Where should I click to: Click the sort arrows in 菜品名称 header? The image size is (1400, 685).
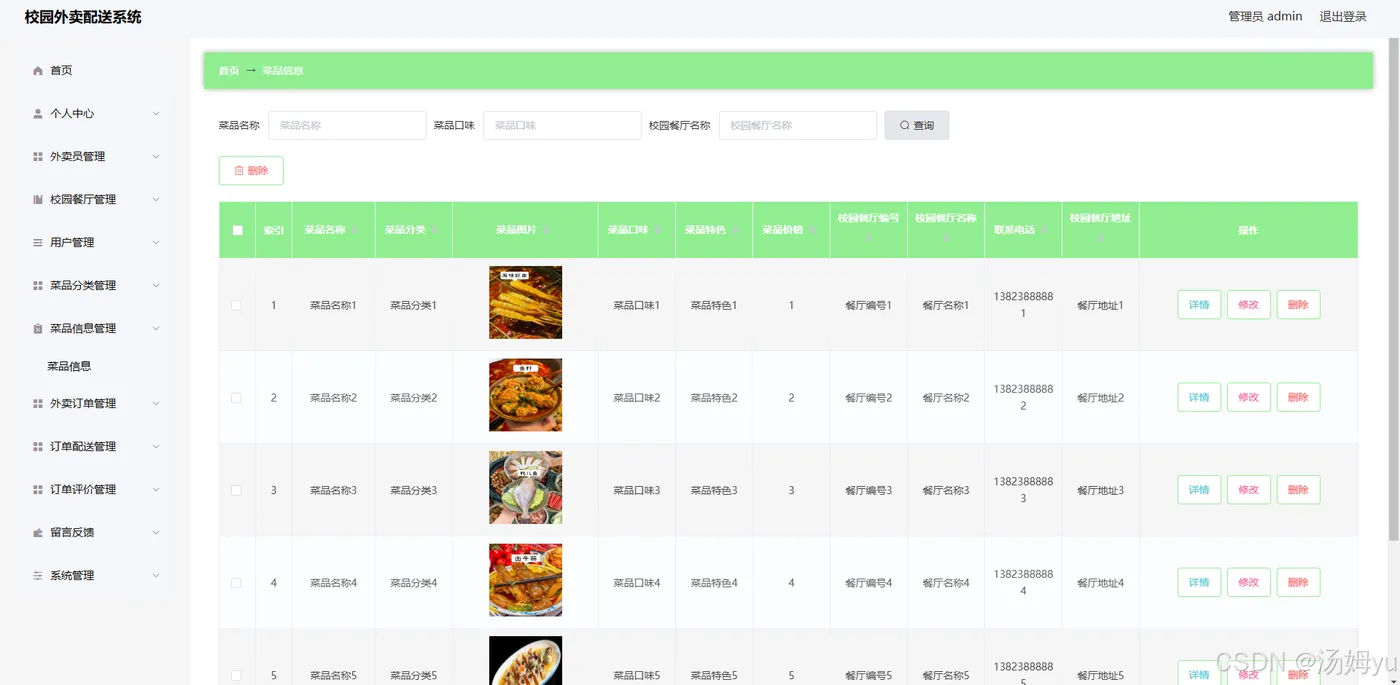point(355,230)
